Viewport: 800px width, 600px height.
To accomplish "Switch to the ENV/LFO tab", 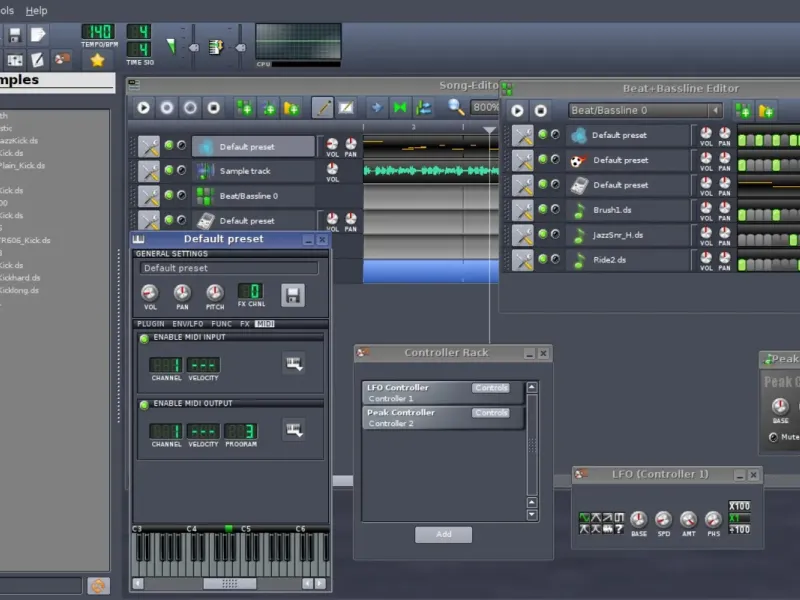I will point(187,324).
